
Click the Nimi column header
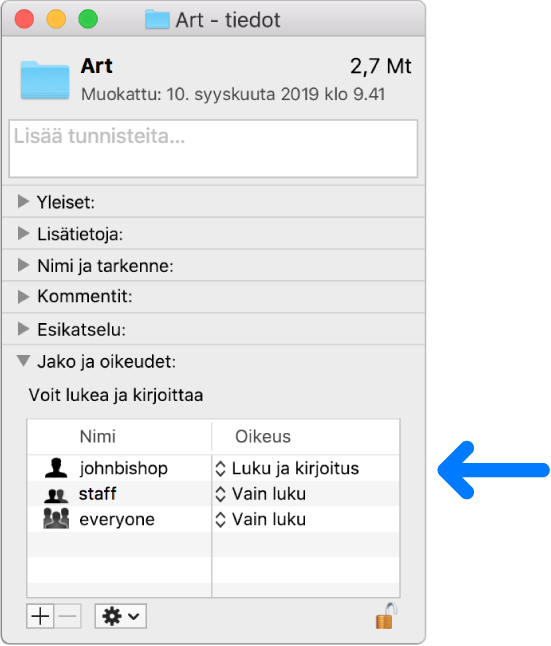[98, 436]
